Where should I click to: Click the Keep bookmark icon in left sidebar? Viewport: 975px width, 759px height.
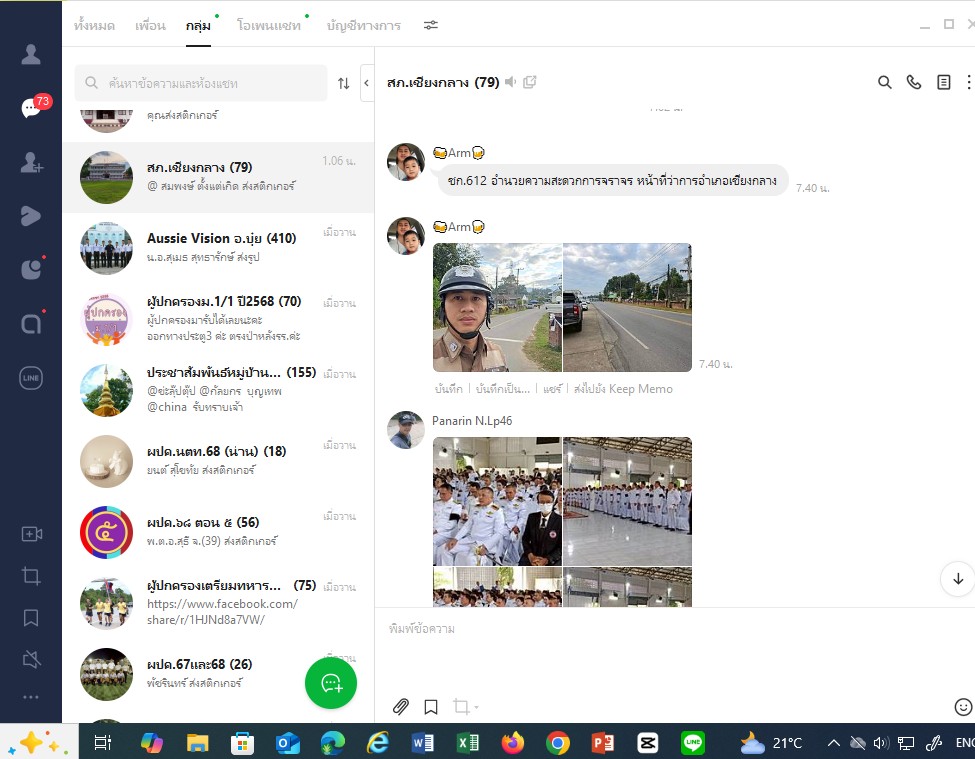[31, 618]
